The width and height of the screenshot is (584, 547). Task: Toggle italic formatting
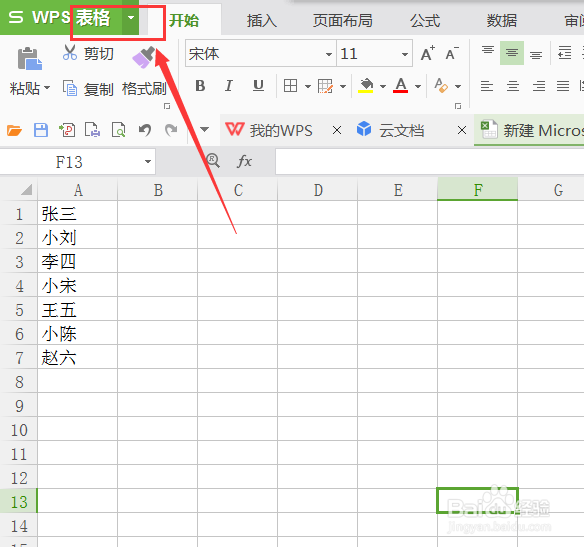(229, 86)
